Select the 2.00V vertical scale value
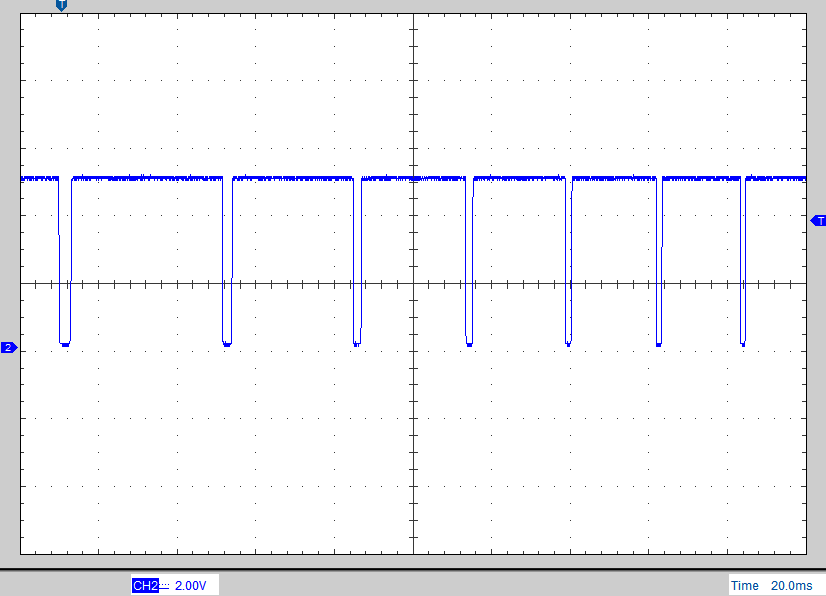 tap(191, 585)
